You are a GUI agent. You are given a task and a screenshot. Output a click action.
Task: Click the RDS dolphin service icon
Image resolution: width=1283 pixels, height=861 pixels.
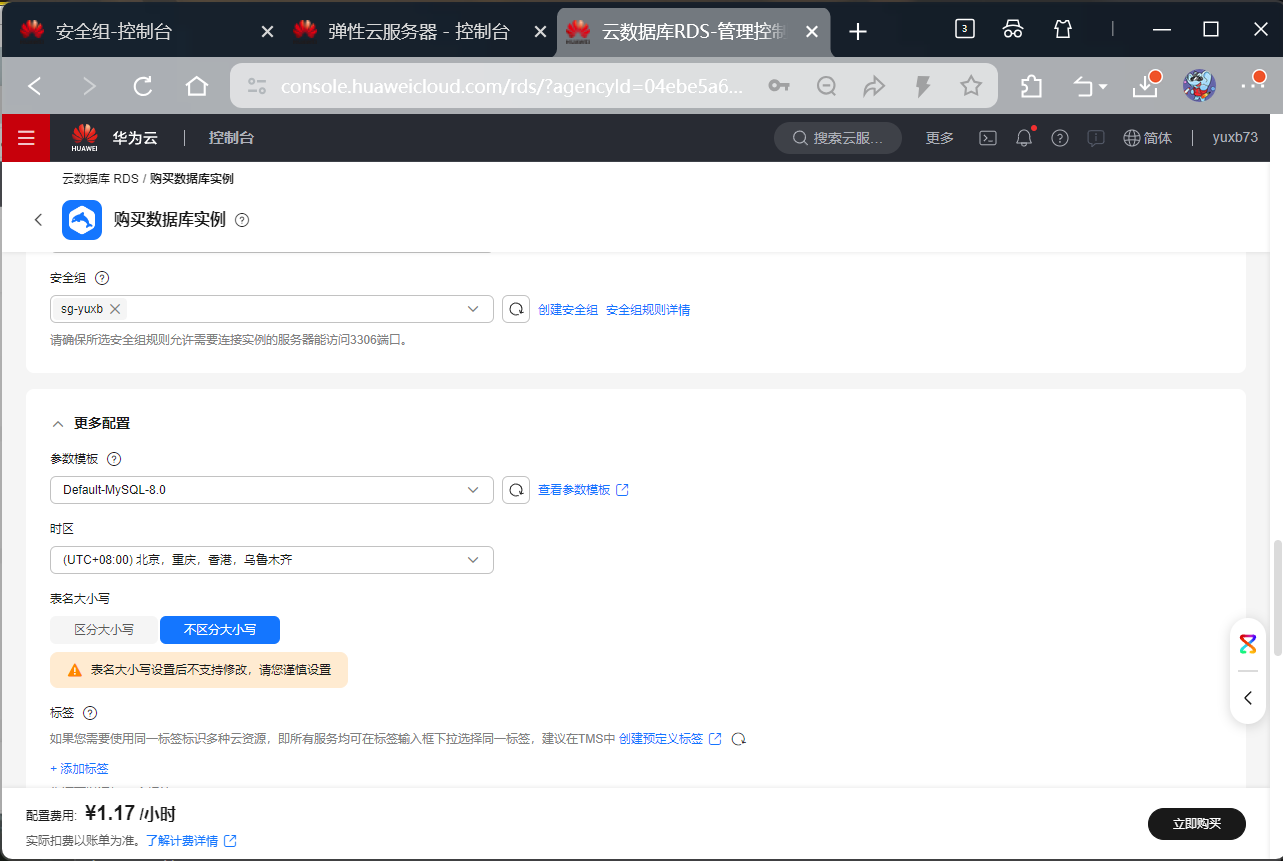point(82,220)
